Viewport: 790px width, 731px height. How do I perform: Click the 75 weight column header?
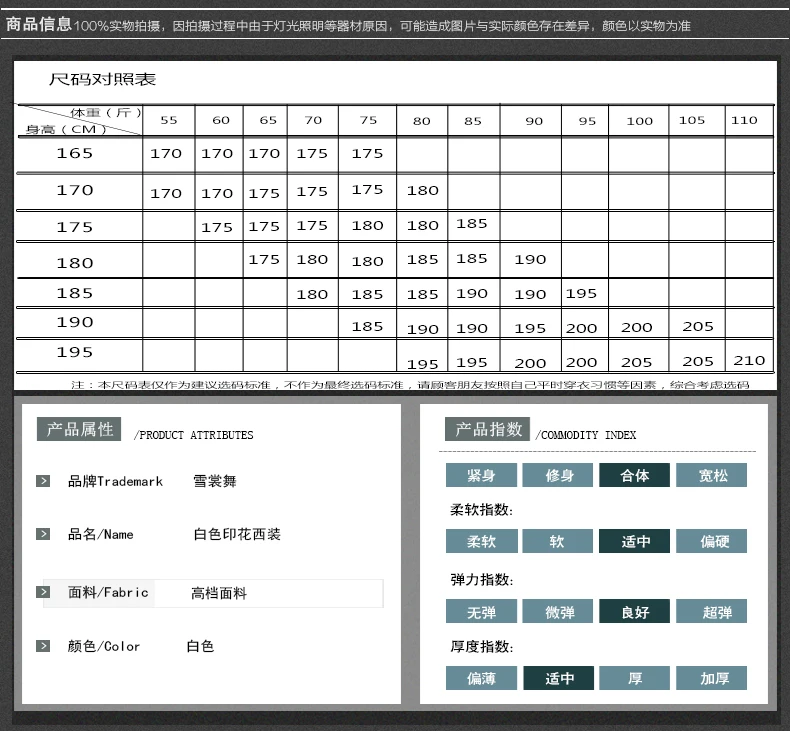point(368,120)
